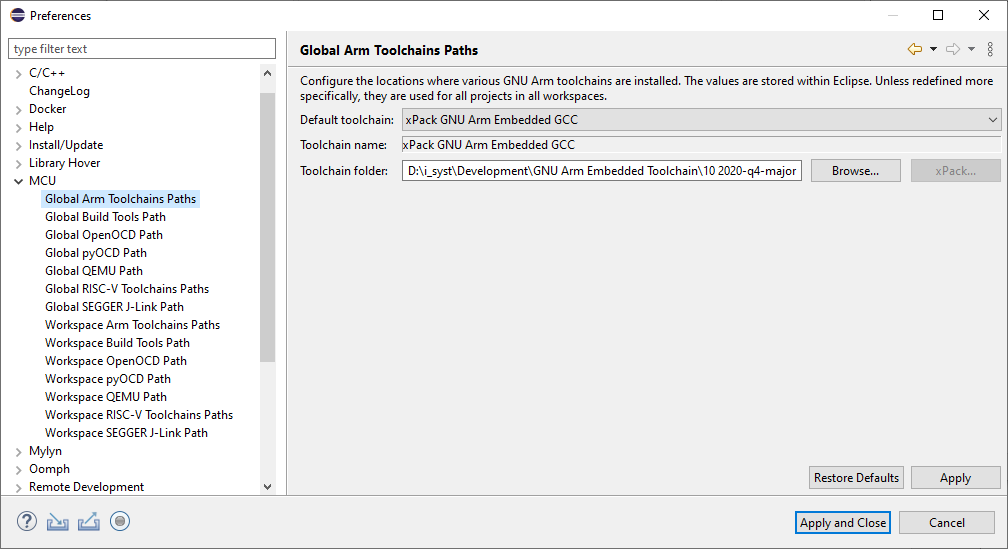Select the C/C++ tree item label
This screenshot has width=1008, height=549.
(47, 73)
